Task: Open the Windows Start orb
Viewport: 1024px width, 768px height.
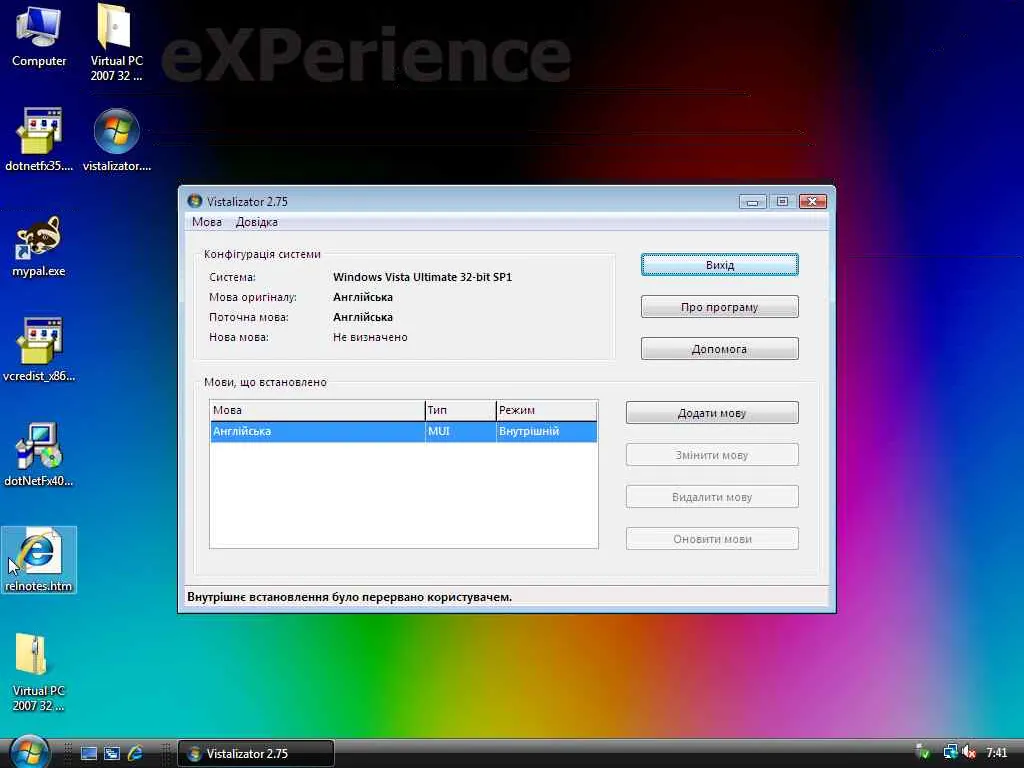Action: coord(29,752)
